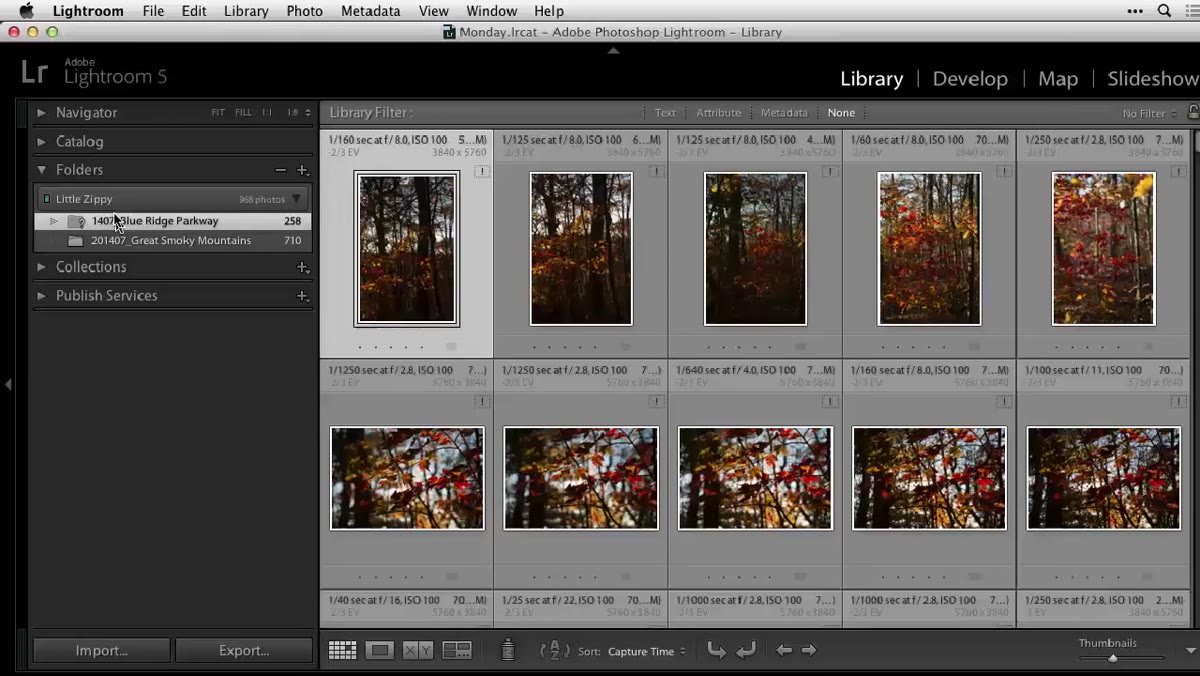Select the 1407_Blue Ridge Parkway folder row
Viewport: 1200px width, 676px height.
(173, 221)
